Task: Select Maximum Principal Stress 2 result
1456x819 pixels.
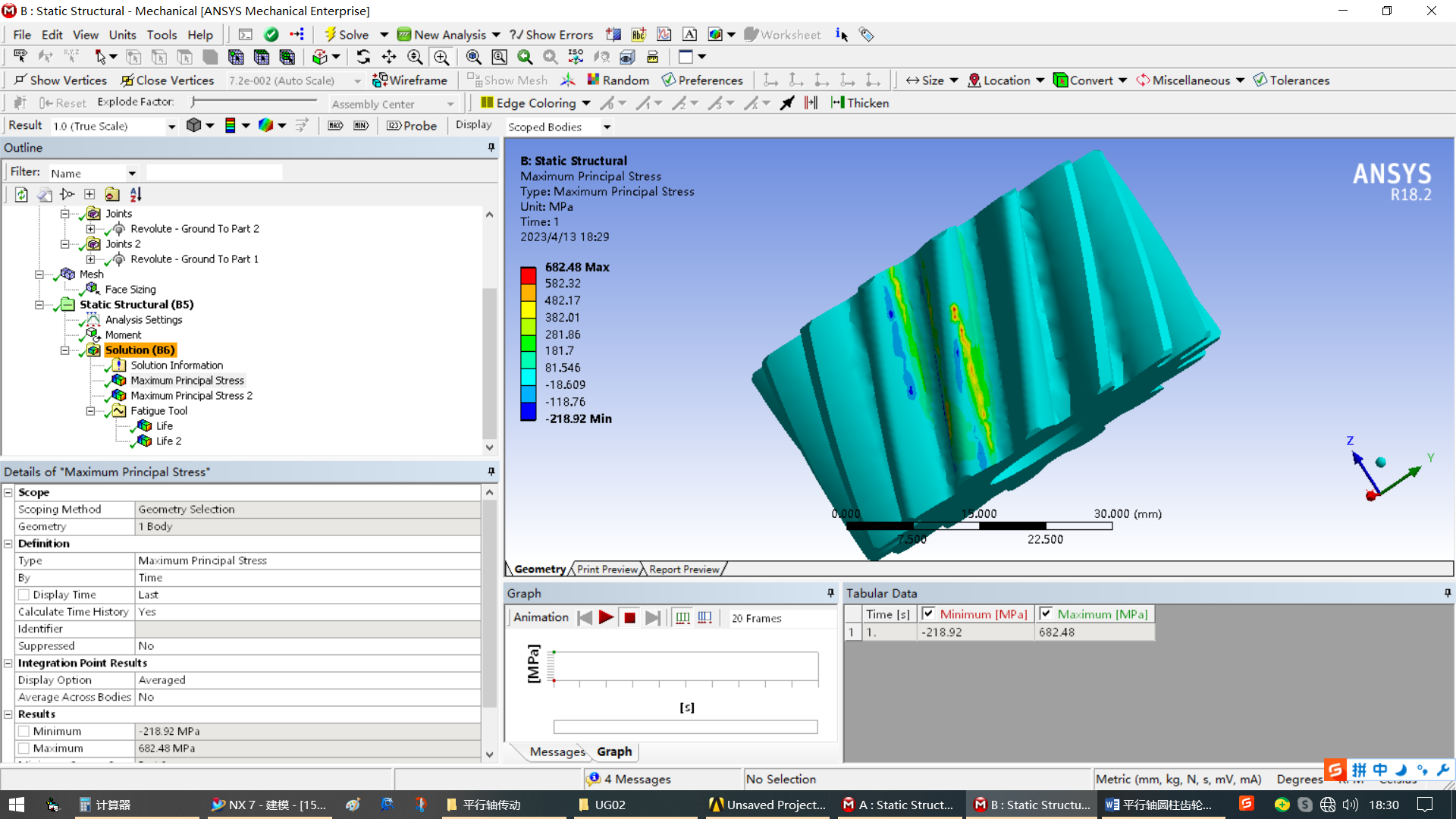Action: tap(191, 396)
